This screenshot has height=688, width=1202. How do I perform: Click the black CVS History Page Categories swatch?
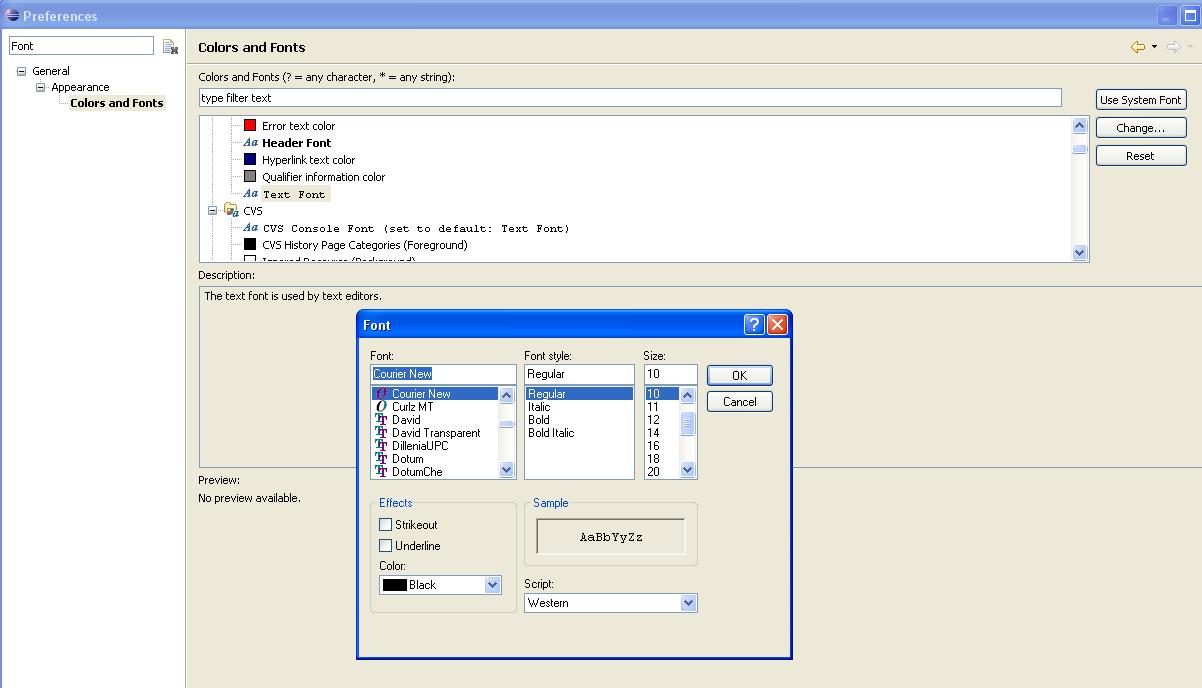coord(250,244)
